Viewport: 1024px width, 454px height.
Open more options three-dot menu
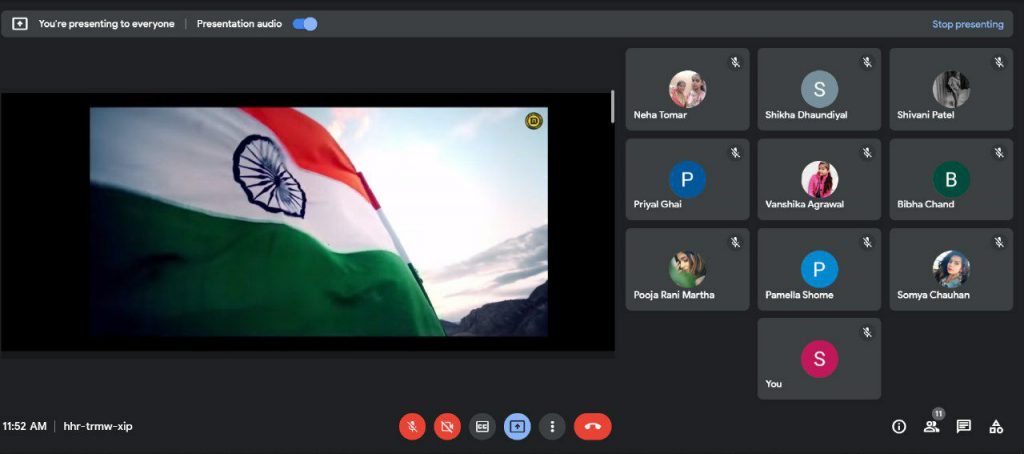(x=552, y=427)
